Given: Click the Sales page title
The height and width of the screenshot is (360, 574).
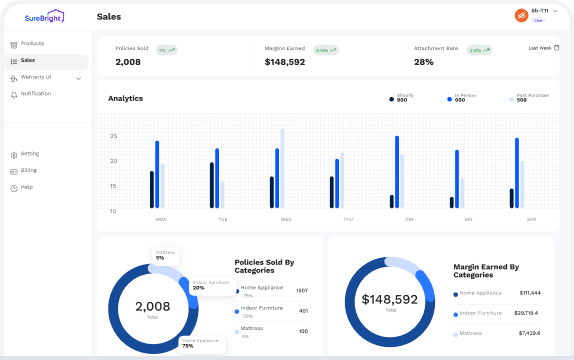Looking at the screenshot, I should point(109,17).
